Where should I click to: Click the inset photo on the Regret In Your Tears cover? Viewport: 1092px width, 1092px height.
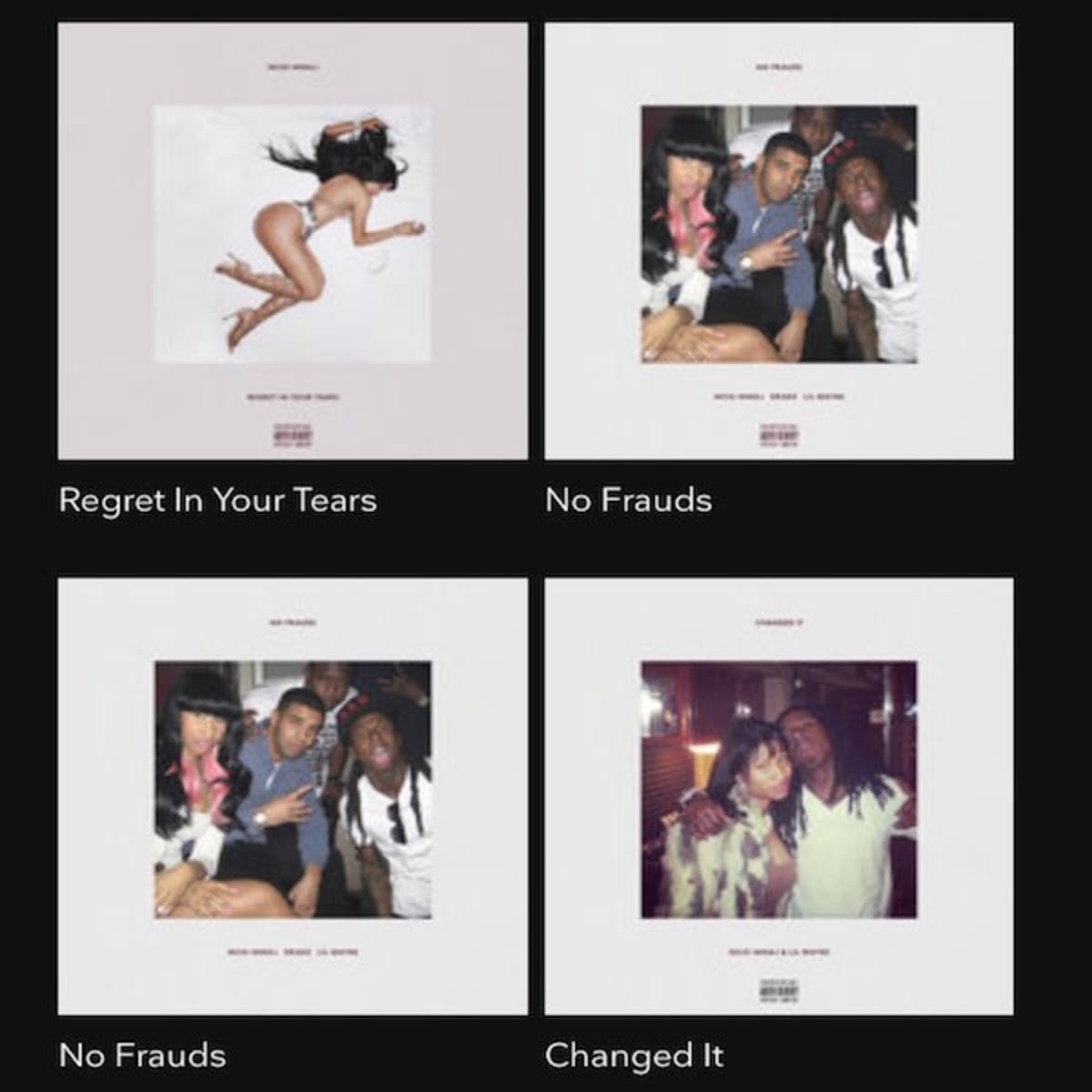(x=293, y=234)
